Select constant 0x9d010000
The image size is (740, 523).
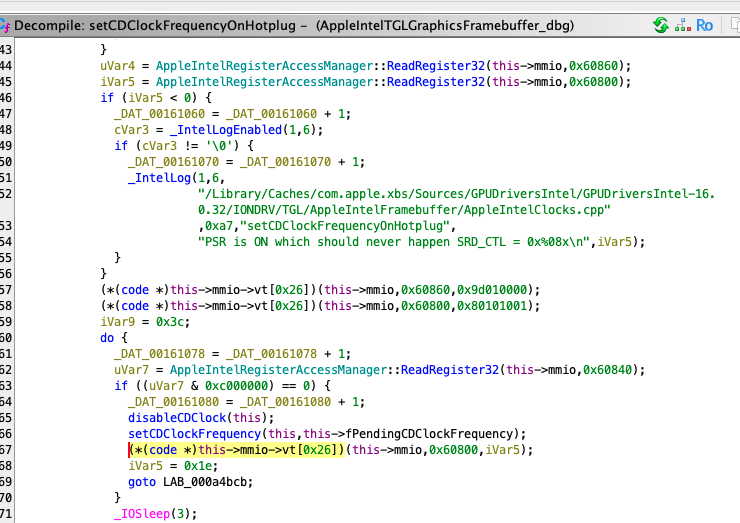click(x=492, y=290)
